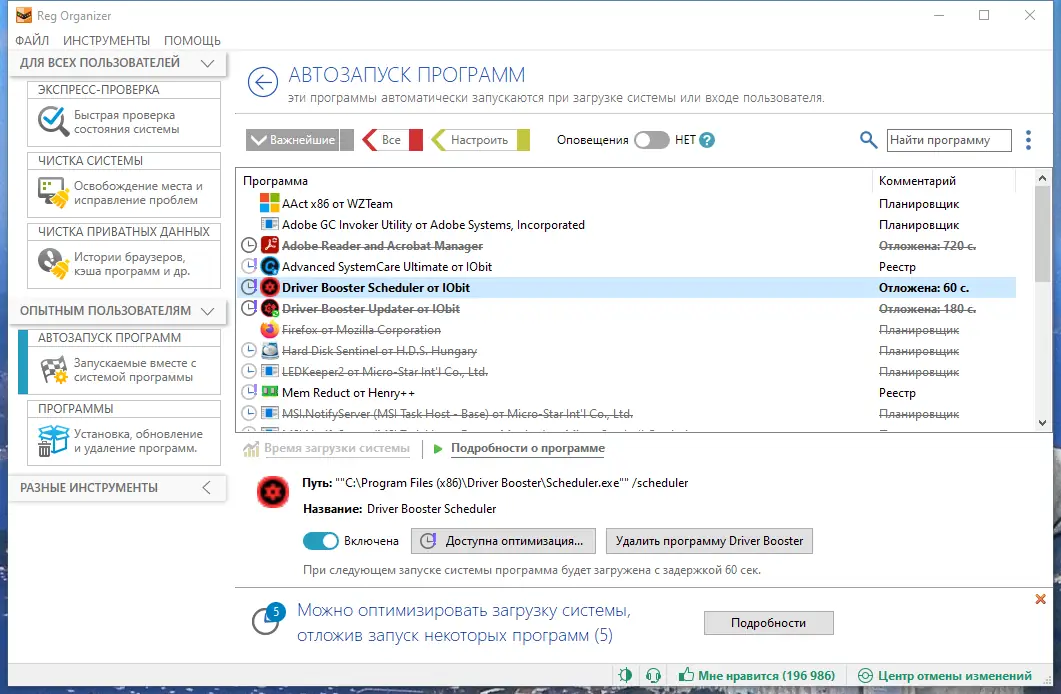The height and width of the screenshot is (694, 1061).
Task: Open the Программы section in the sidebar
Action: tap(124, 433)
